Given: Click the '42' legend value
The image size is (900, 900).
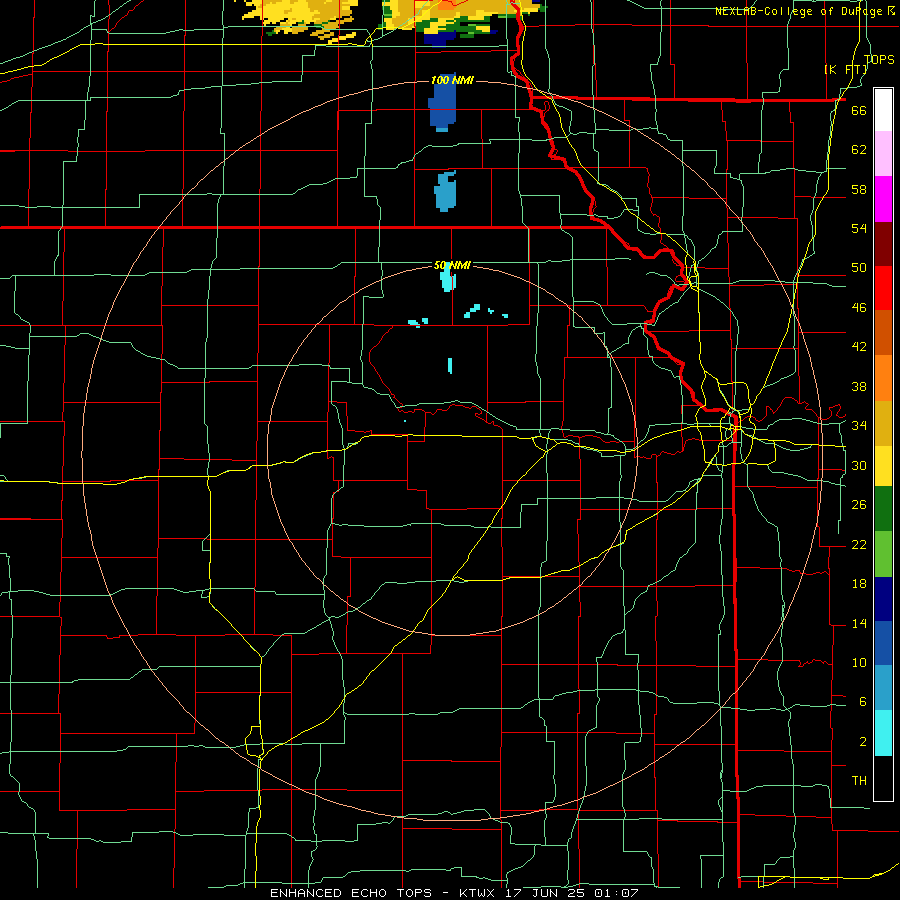Looking at the screenshot, I should tap(859, 346).
